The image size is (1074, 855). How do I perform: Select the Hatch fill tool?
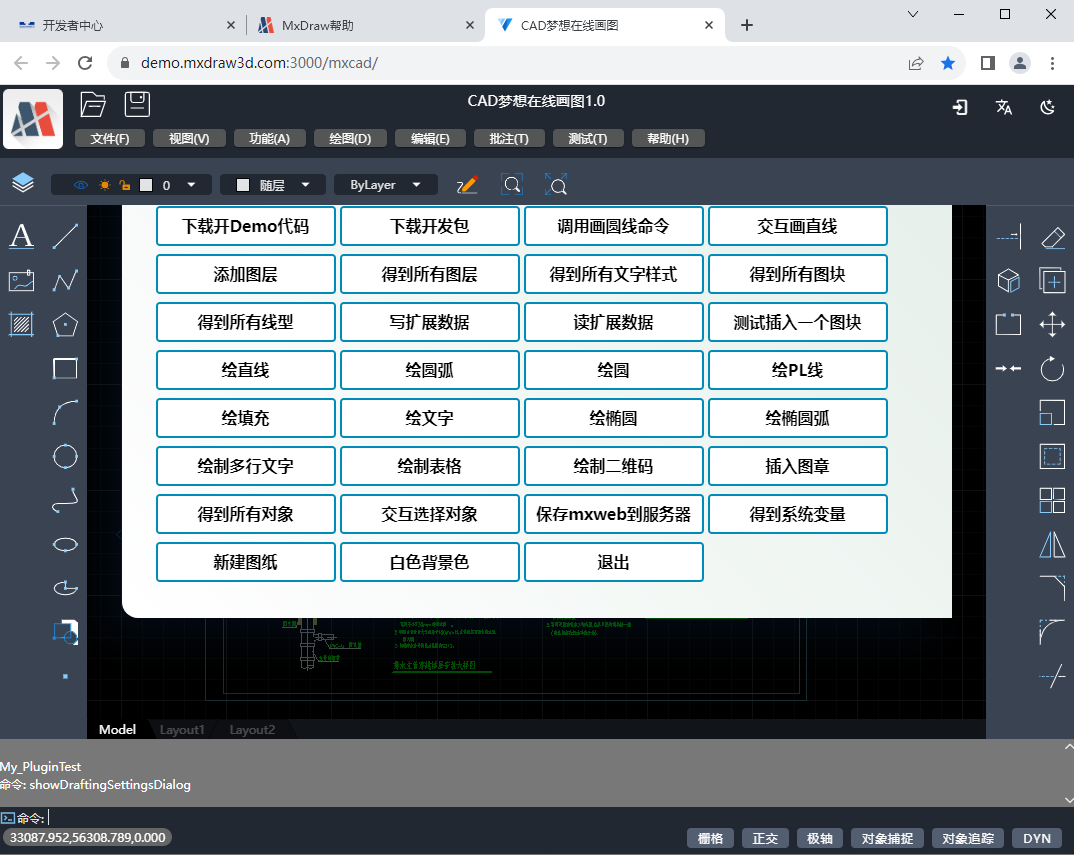(21, 324)
